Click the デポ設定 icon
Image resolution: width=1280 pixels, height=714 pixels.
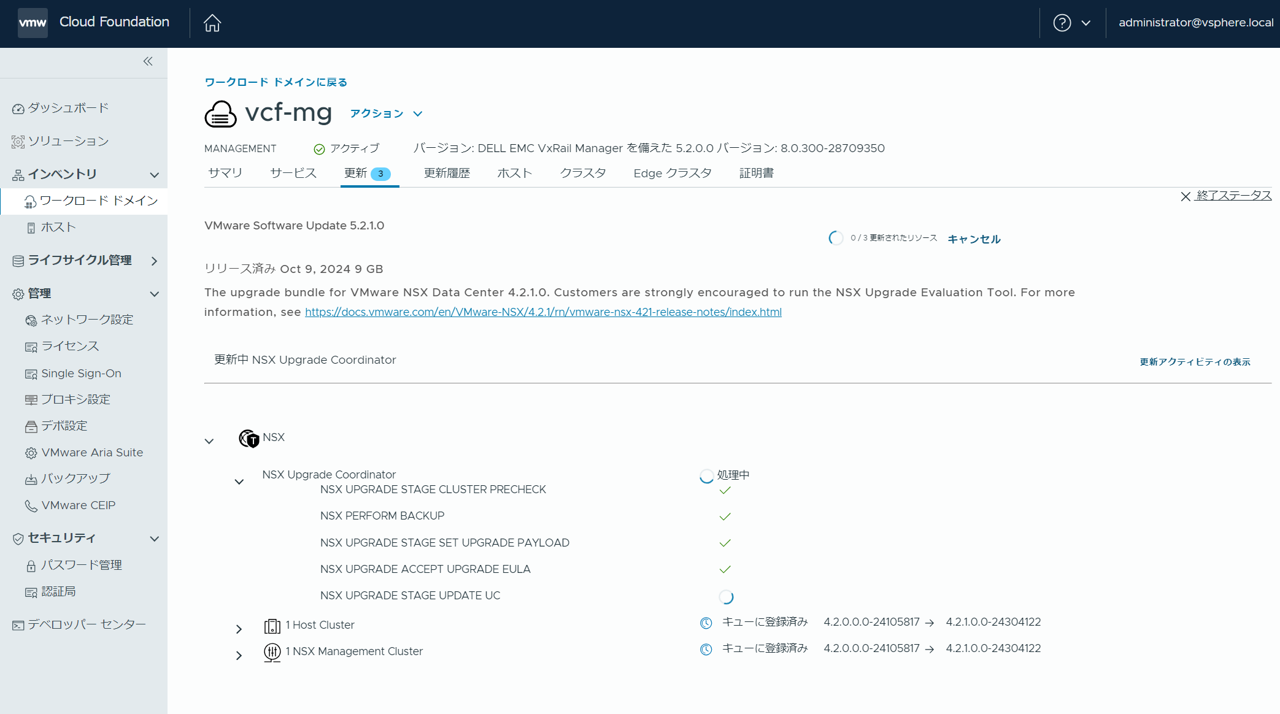tap(31, 427)
